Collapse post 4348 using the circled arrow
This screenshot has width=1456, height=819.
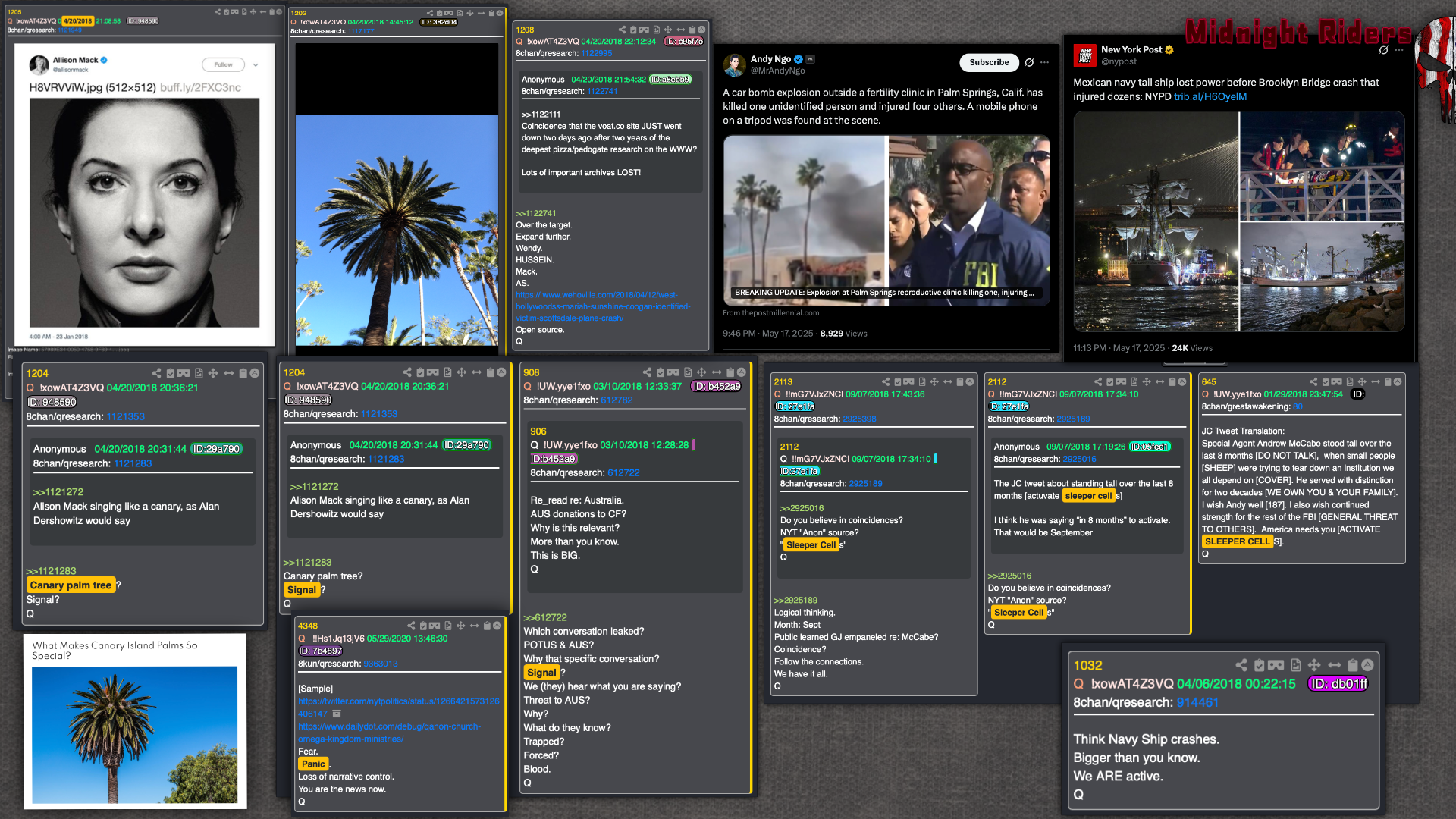[497, 626]
